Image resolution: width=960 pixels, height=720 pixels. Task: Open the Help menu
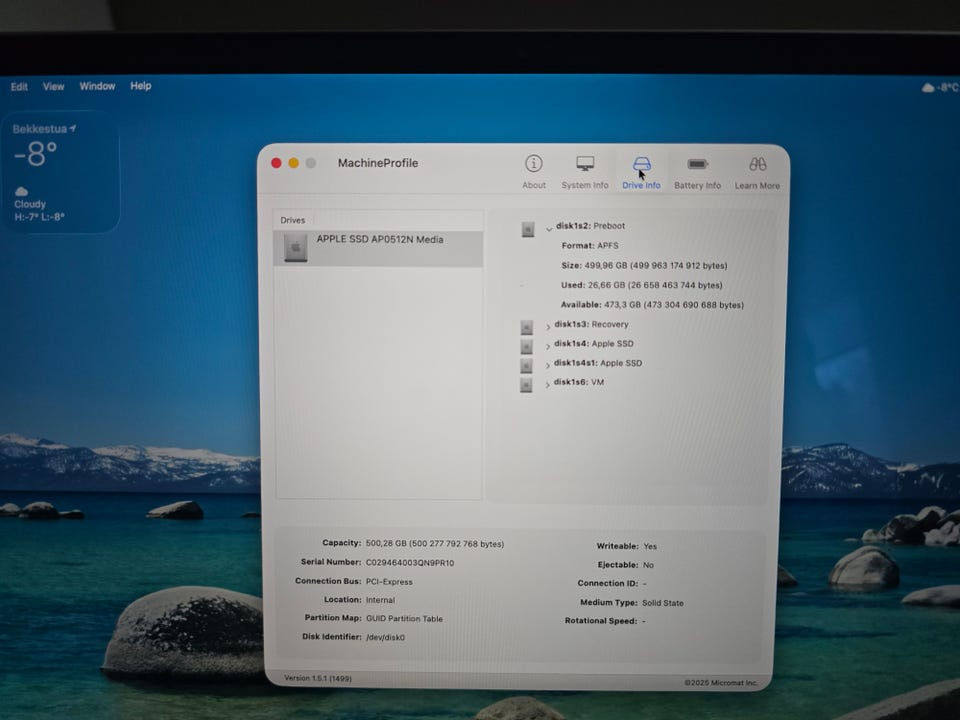(141, 86)
